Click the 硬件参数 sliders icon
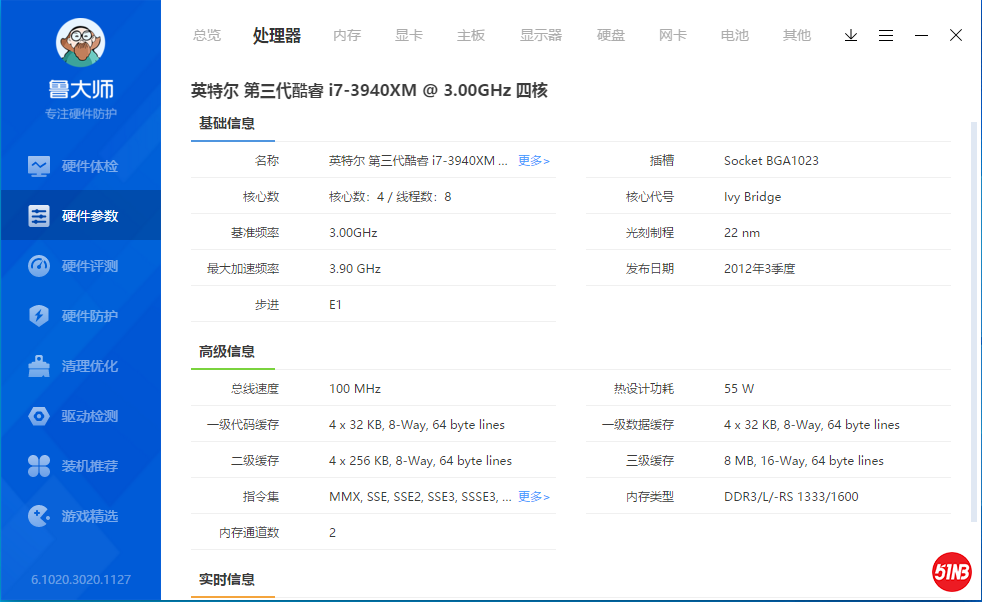The image size is (982, 602). pyautogui.click(x=39, y=216)
